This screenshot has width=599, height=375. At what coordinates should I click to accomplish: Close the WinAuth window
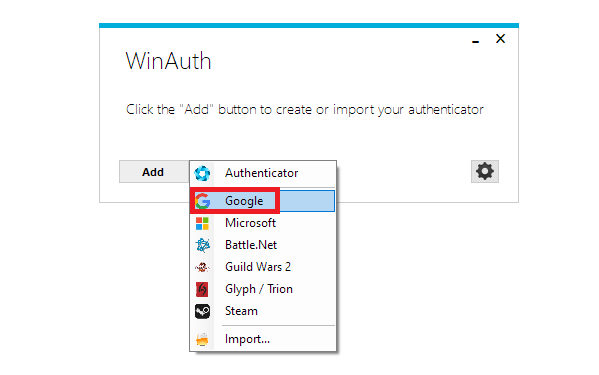(x=500, y=39)
